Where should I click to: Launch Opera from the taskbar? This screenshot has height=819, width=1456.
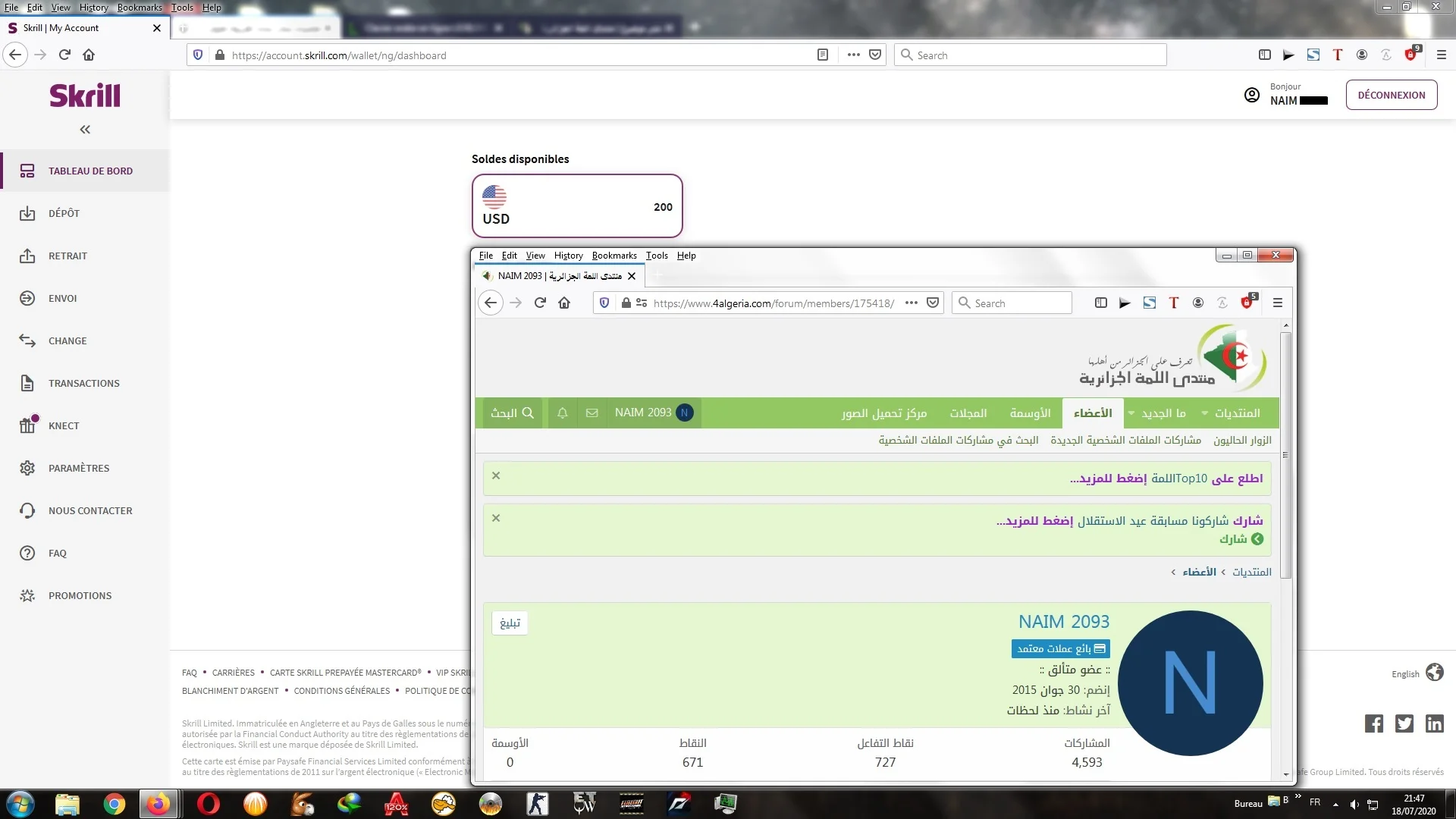(208, 803)
